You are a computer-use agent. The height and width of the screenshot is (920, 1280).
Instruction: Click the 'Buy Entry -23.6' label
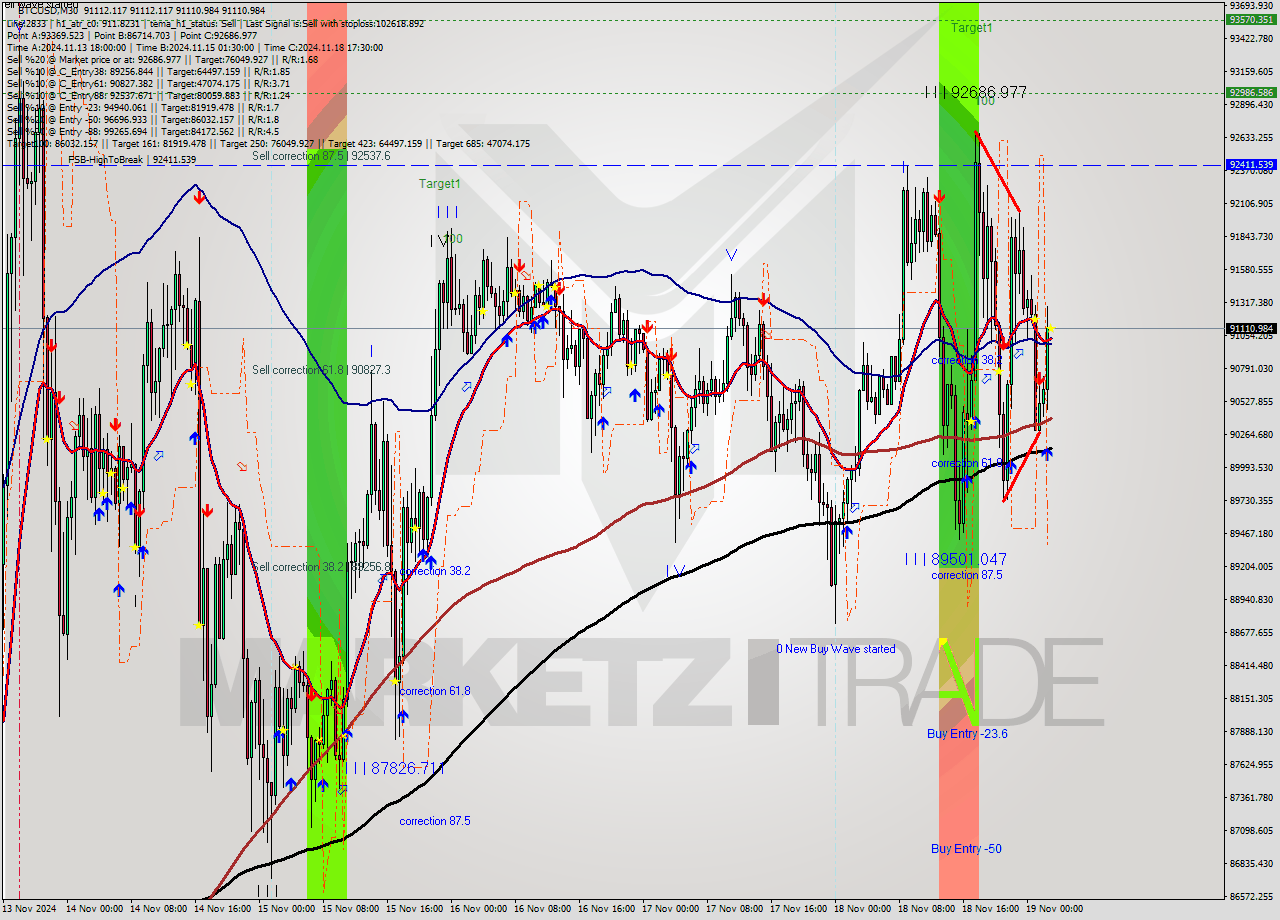coord(967,734)
